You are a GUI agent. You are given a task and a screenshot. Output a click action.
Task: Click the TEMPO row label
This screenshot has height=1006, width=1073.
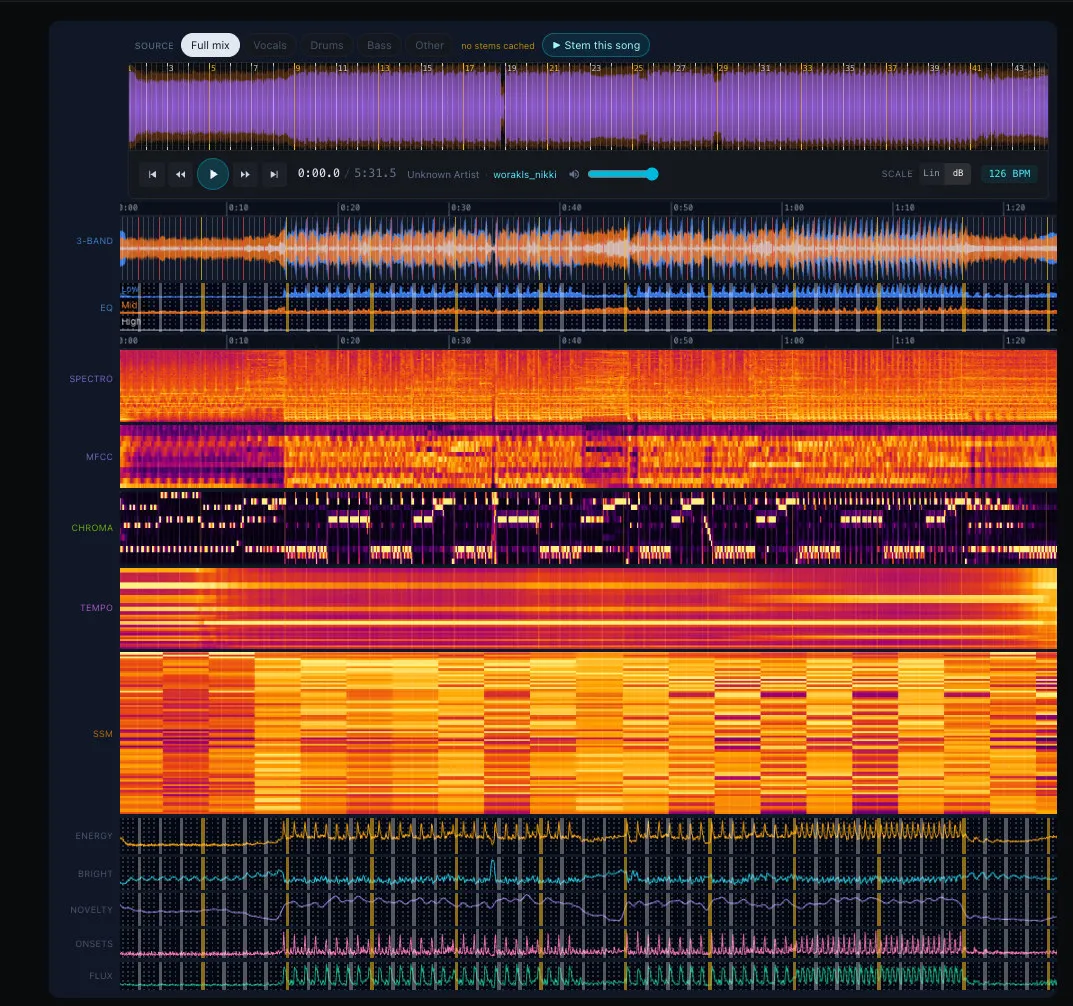pos(96,608)
